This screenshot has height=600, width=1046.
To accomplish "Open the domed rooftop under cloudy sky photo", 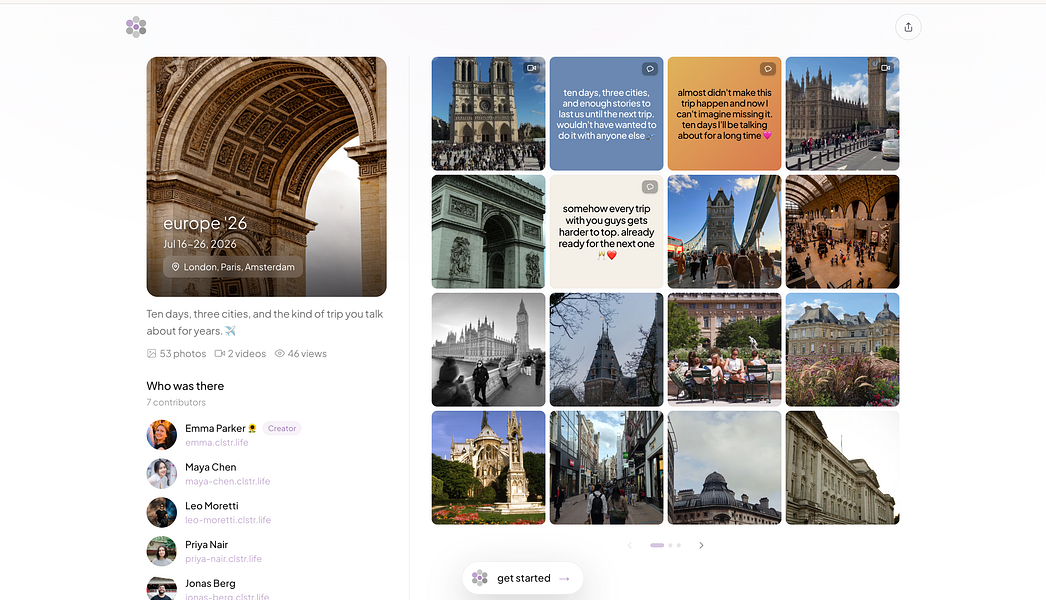I will coord(724,468).
